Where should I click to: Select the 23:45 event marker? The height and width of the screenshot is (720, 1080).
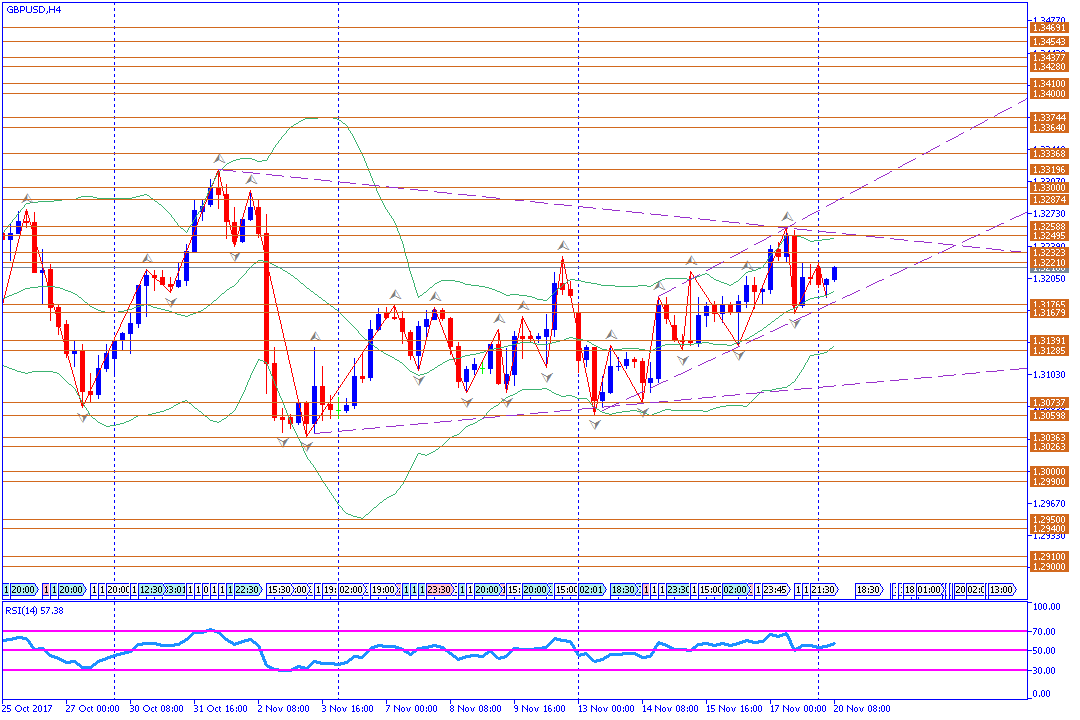(x=776, y=590)
